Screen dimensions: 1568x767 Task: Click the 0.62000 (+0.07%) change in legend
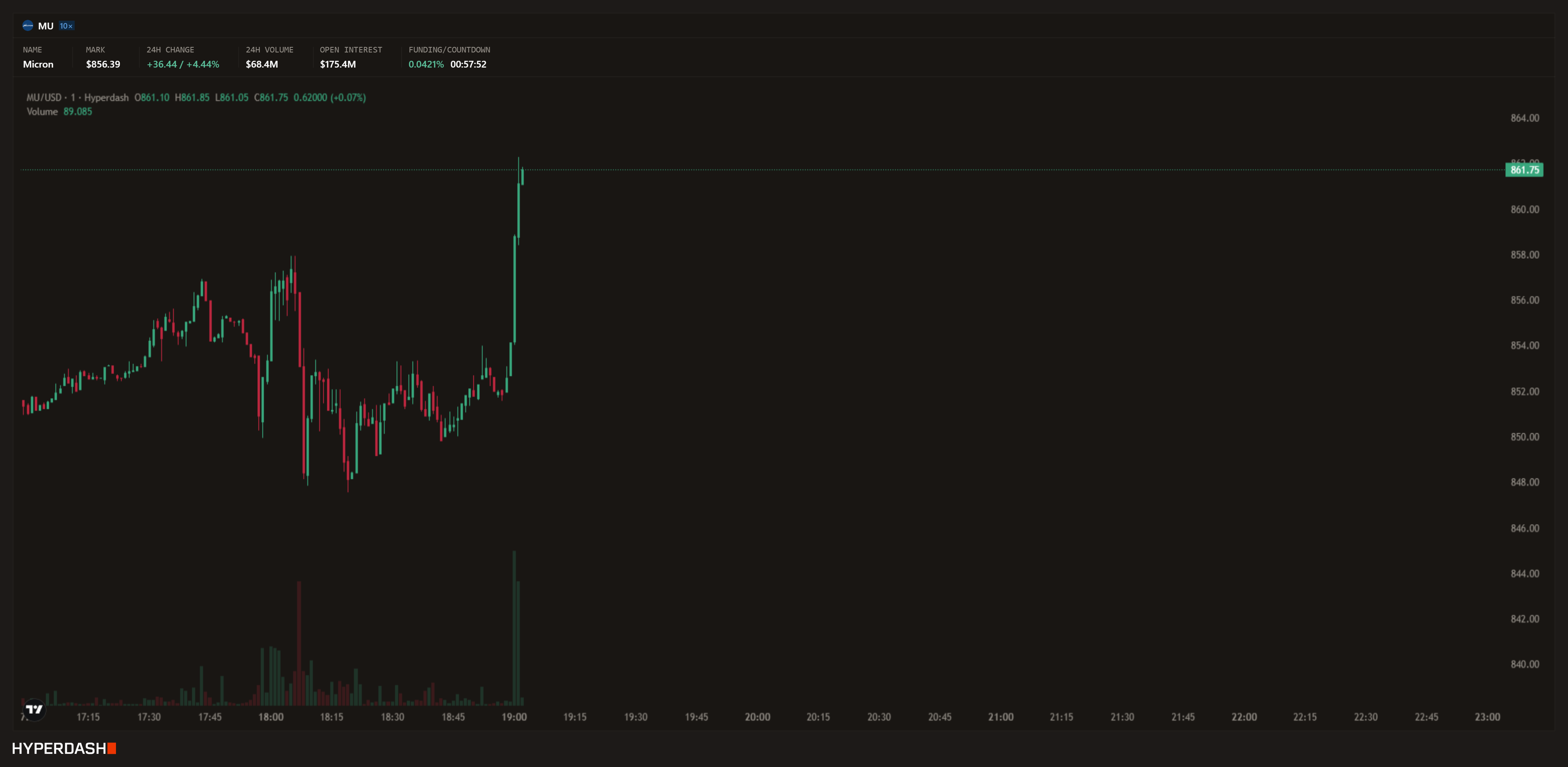[330, 97]
